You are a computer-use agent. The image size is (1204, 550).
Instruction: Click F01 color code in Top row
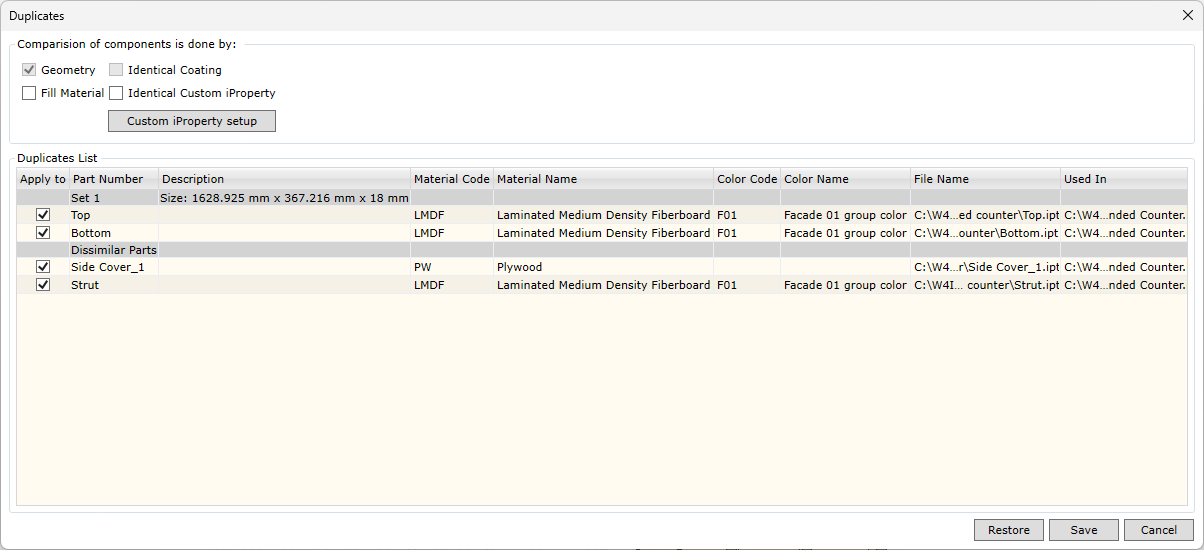pyautogui.click(x=747, y=215)
